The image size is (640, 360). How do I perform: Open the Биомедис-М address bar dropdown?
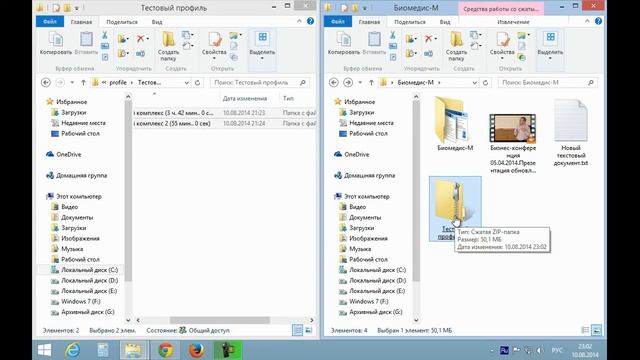pyautogui.click(x=474, y=82)
